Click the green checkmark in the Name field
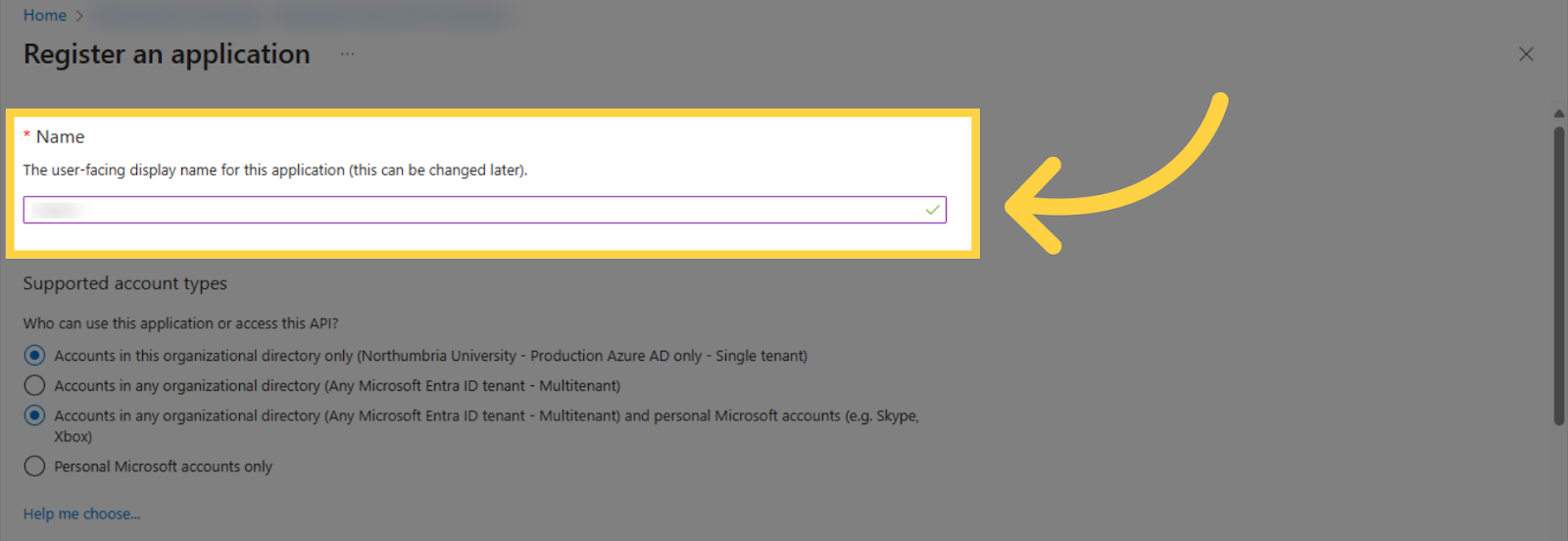Screen dimensions: 1568x541 [932, 210]
